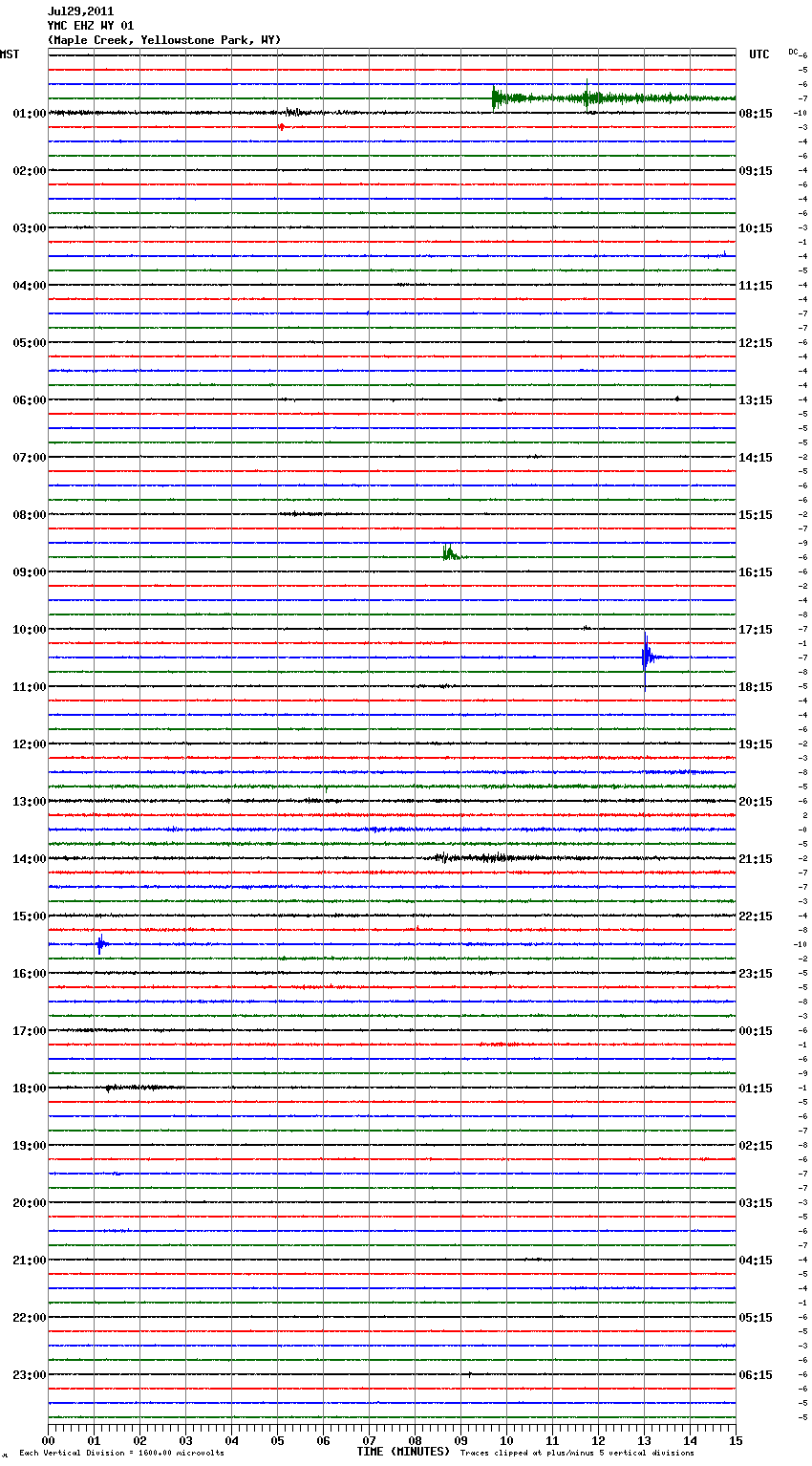Select the 19:00 MST time label
This screenshot has width=812, height=1466.
[30, 1146]
